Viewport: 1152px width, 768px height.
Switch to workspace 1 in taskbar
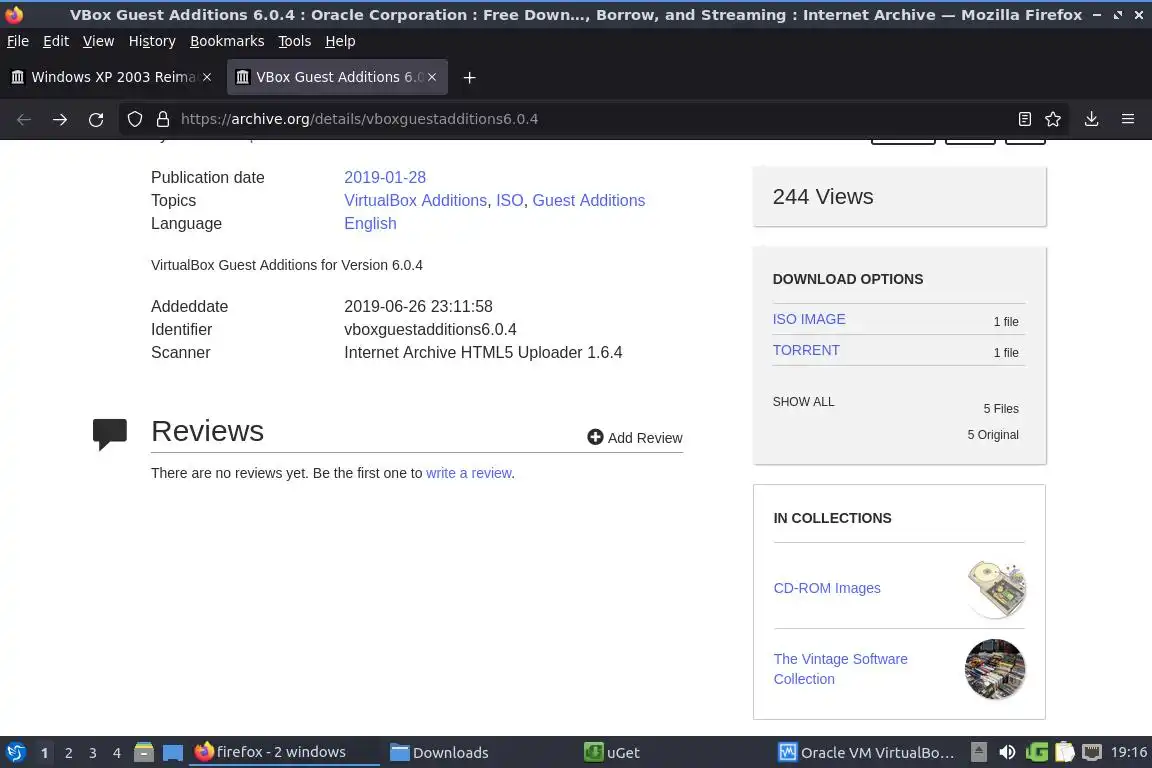45,753
